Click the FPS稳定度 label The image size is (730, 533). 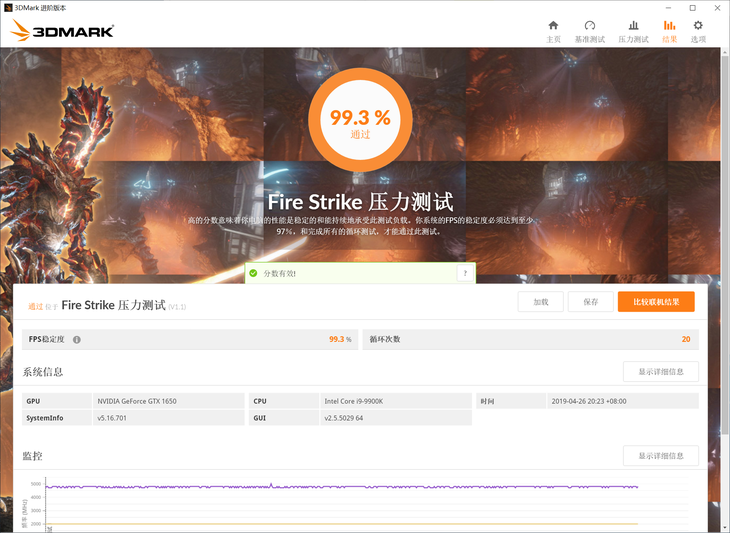coord(47,339)
